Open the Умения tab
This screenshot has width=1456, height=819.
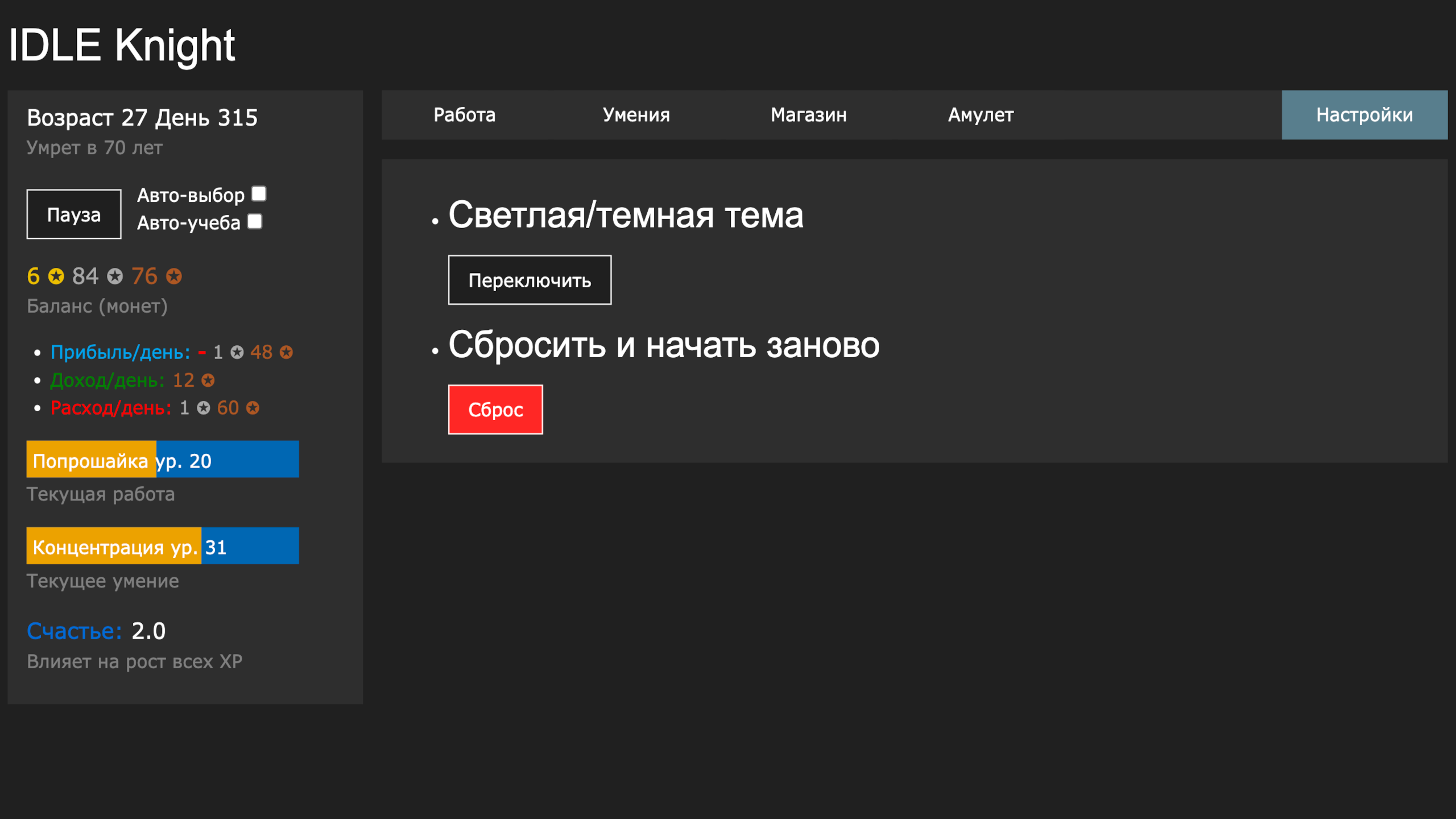coord(635,115)
